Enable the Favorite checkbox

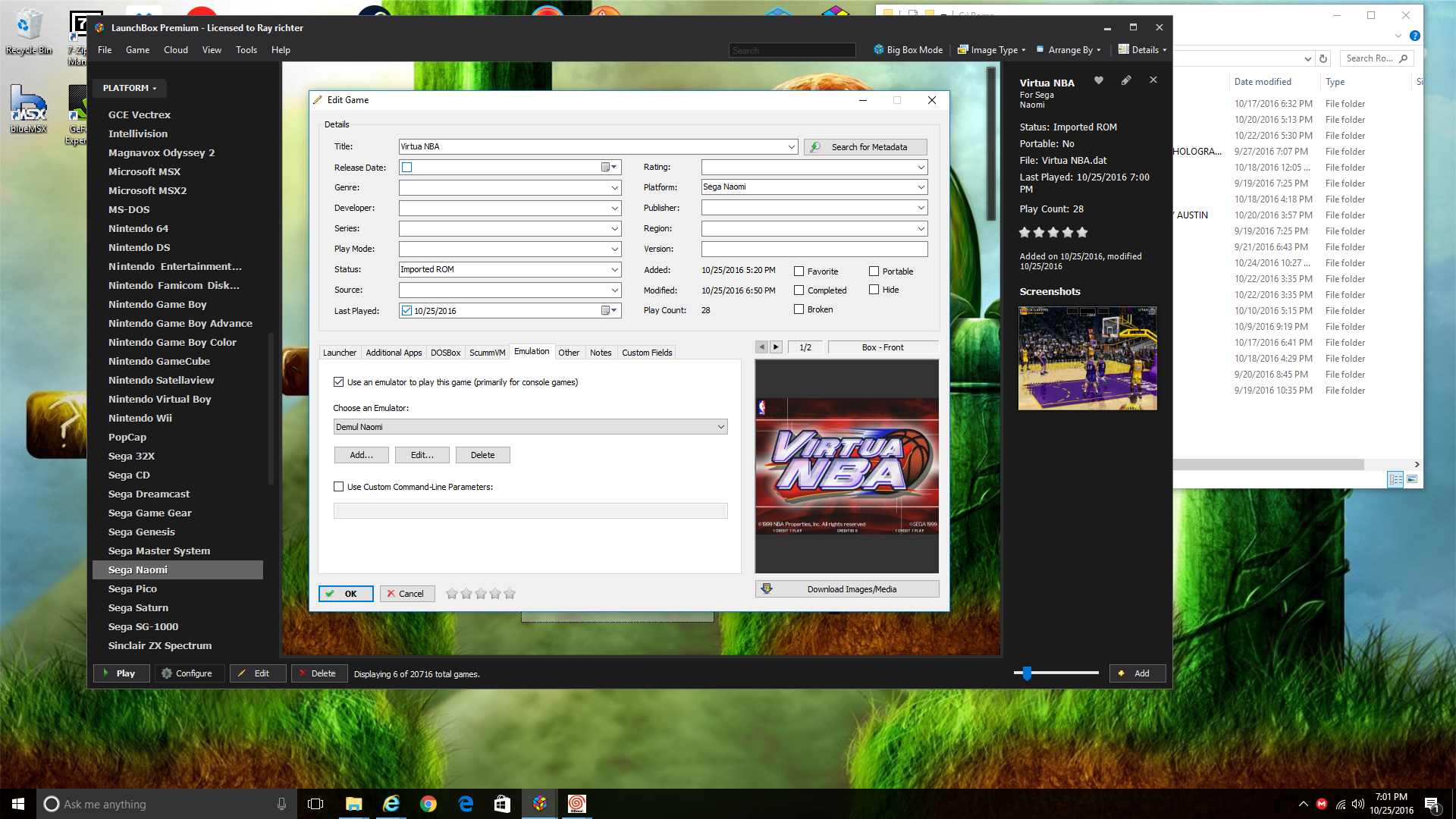[799, 271]
